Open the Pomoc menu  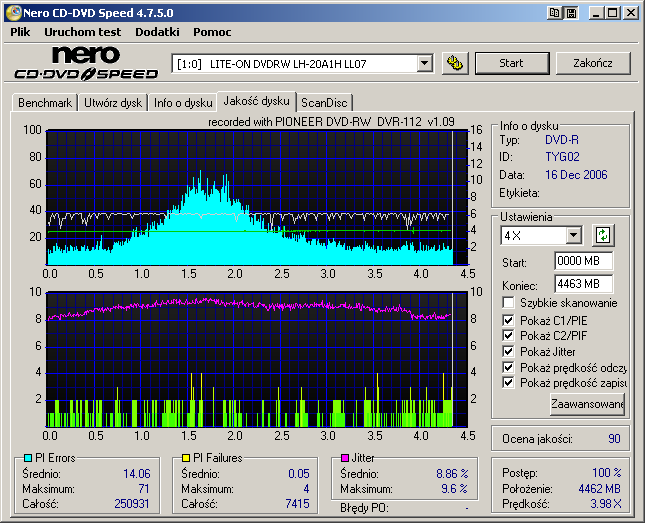tap(212, 32)
